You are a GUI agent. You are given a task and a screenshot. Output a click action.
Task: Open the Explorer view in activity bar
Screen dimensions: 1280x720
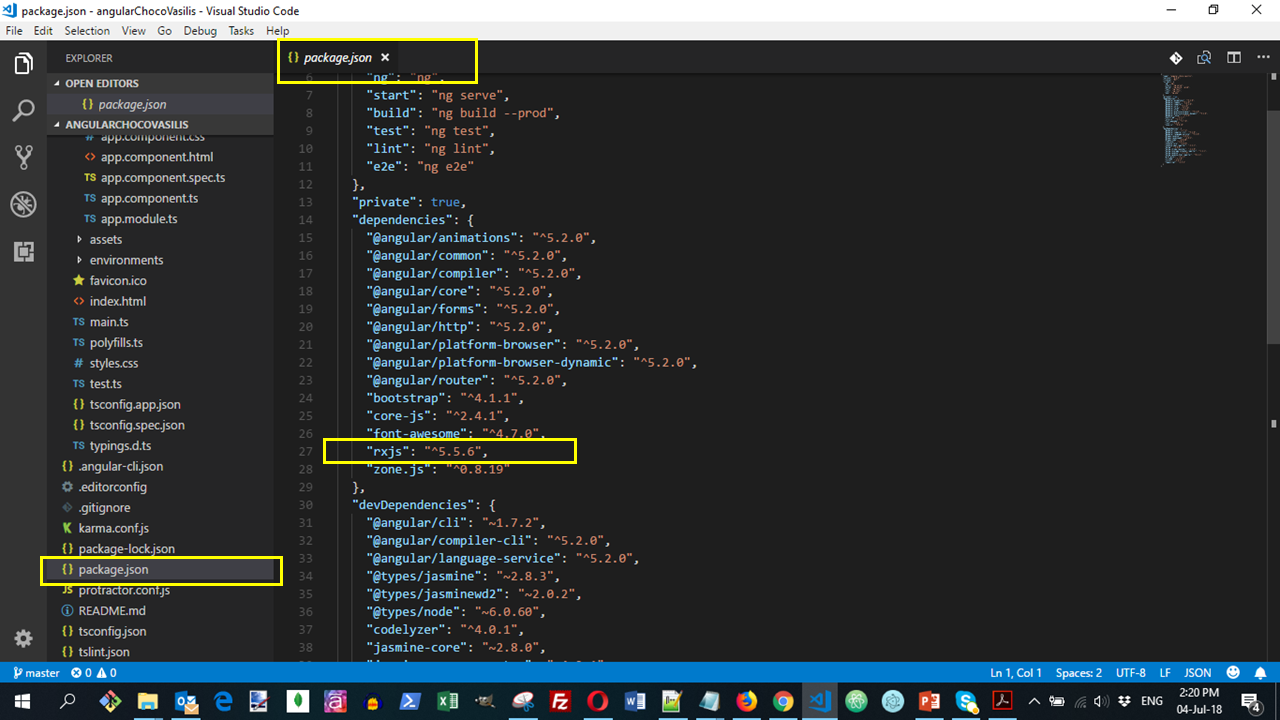[x=23, y=65]
